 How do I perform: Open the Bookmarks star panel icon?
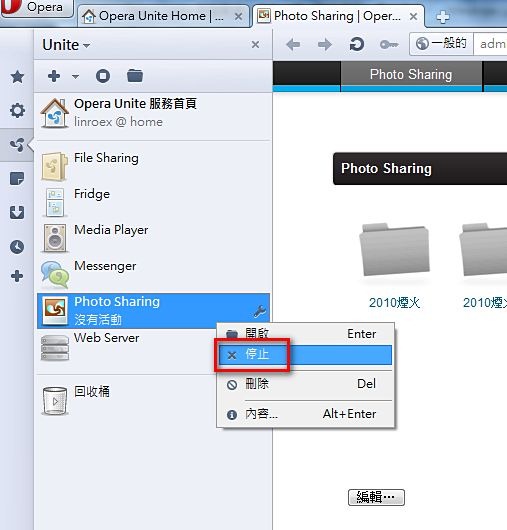pos(17,77)
